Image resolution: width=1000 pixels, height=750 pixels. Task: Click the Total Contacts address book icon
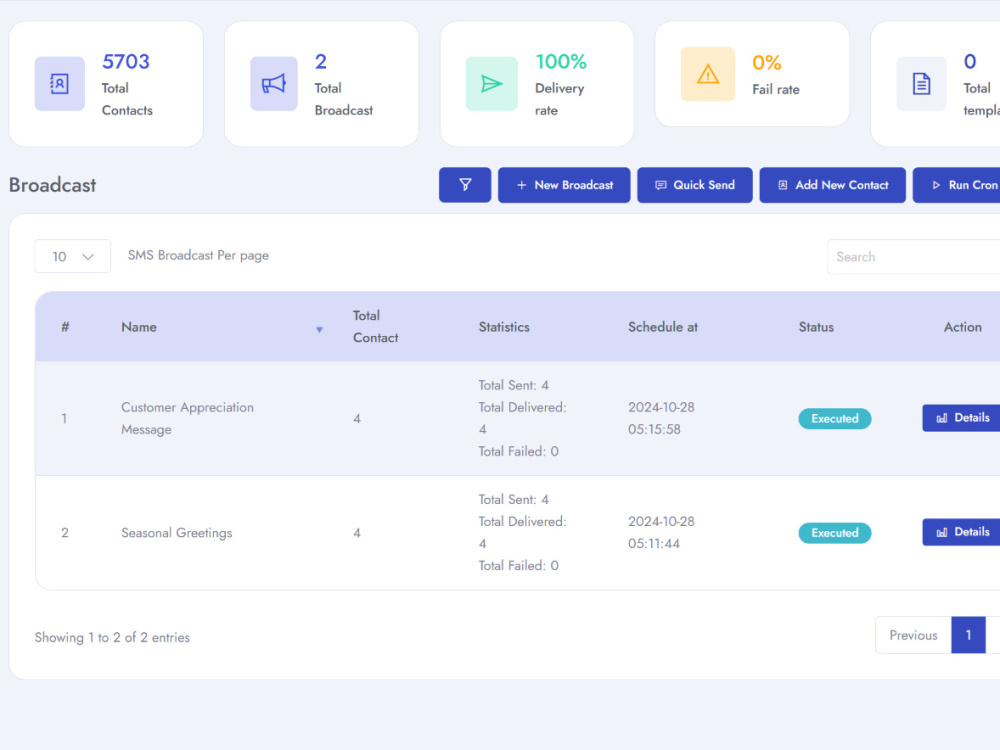[x=59, y=84]
